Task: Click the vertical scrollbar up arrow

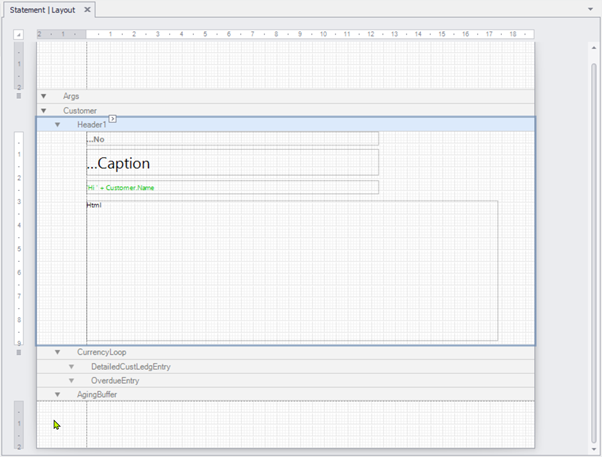Action: click(x=594, y=48)
